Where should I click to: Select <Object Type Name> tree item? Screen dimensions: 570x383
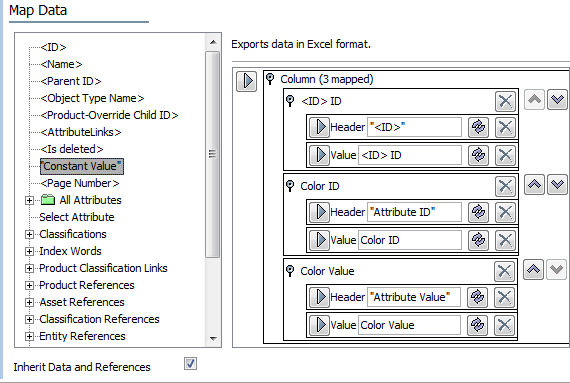tap(92, 98)
